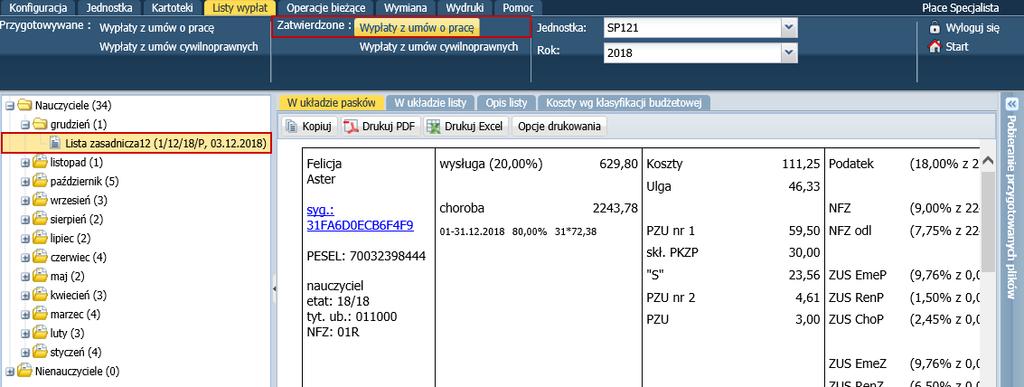Screen dimensions: 1024x387
Task: Expand the styczeń (4) node
Action: (x=25, y=353)
